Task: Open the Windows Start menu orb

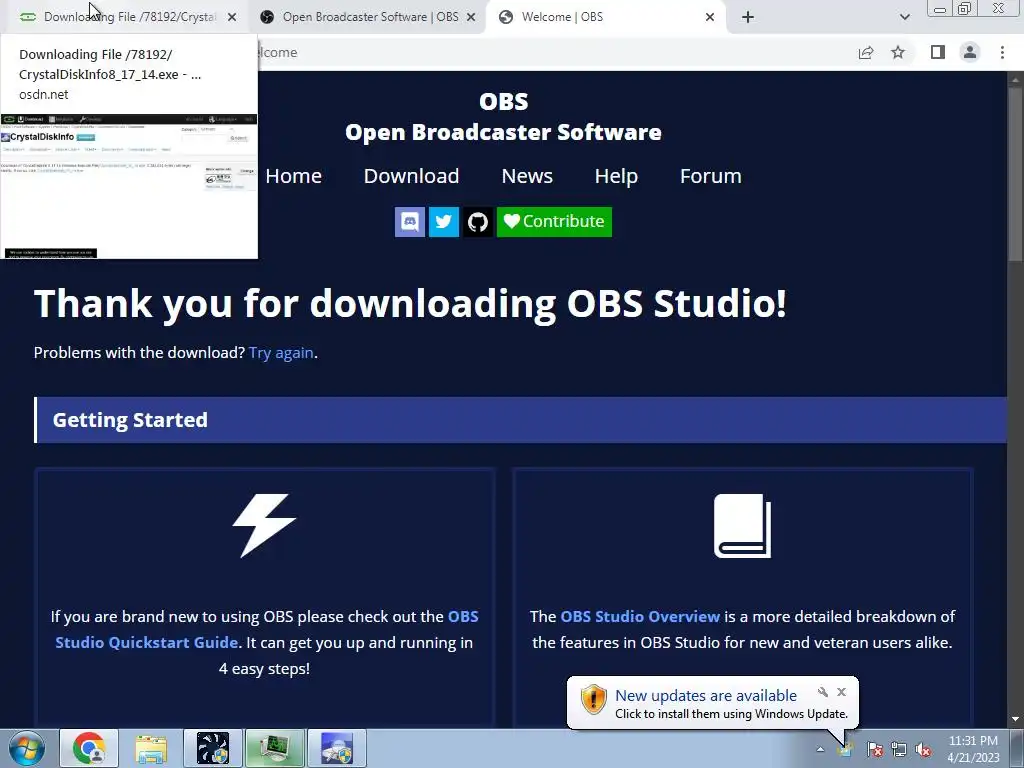Action: click(x=27, y=748)
